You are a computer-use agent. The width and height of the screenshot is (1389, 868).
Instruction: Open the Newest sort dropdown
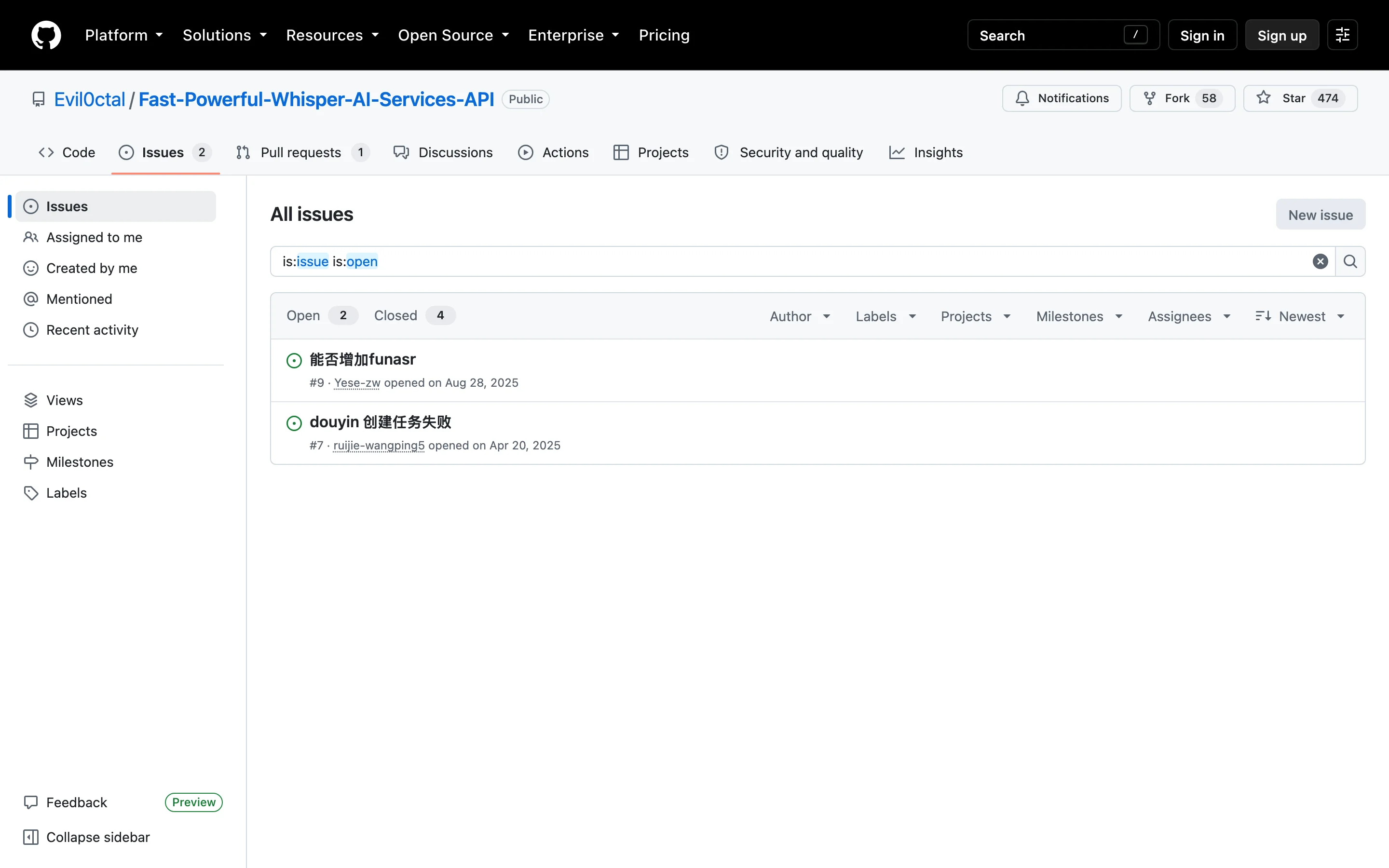pos(1299,316)
